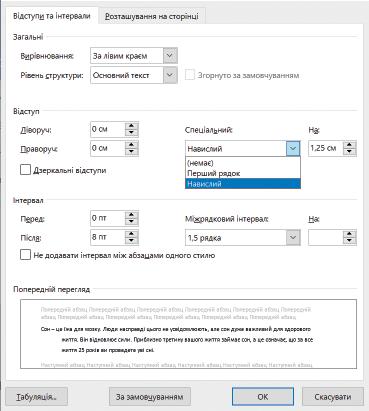Decrease the Ліворуч indent with down arrow
This screenshot has height=411, width=369.
coord(131,133)
